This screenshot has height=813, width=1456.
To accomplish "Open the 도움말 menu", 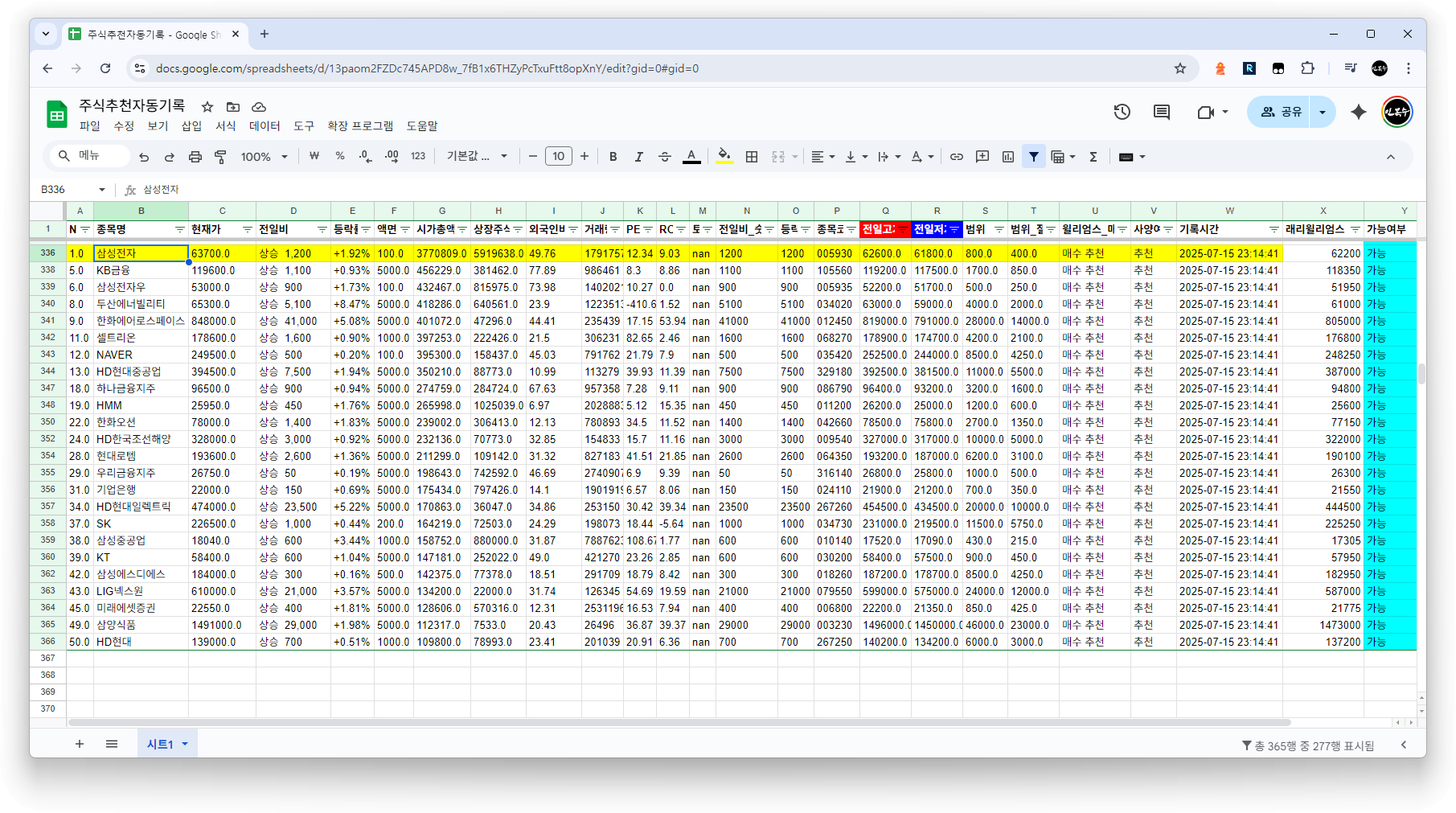I will coord(422,126).
